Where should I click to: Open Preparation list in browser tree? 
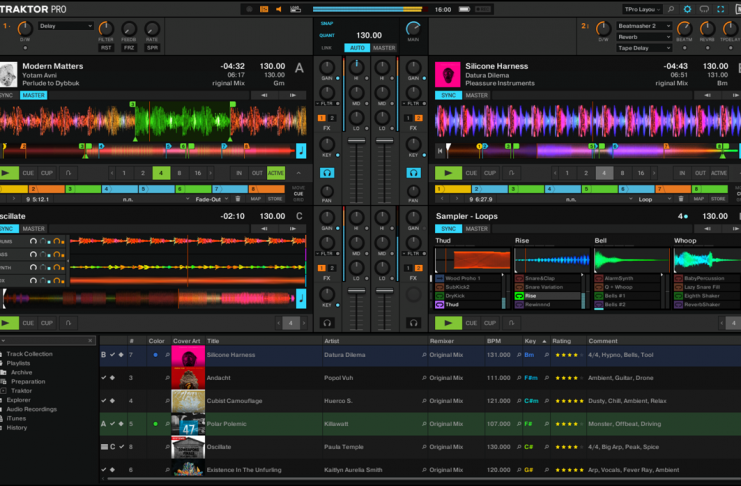click(28, 382)
